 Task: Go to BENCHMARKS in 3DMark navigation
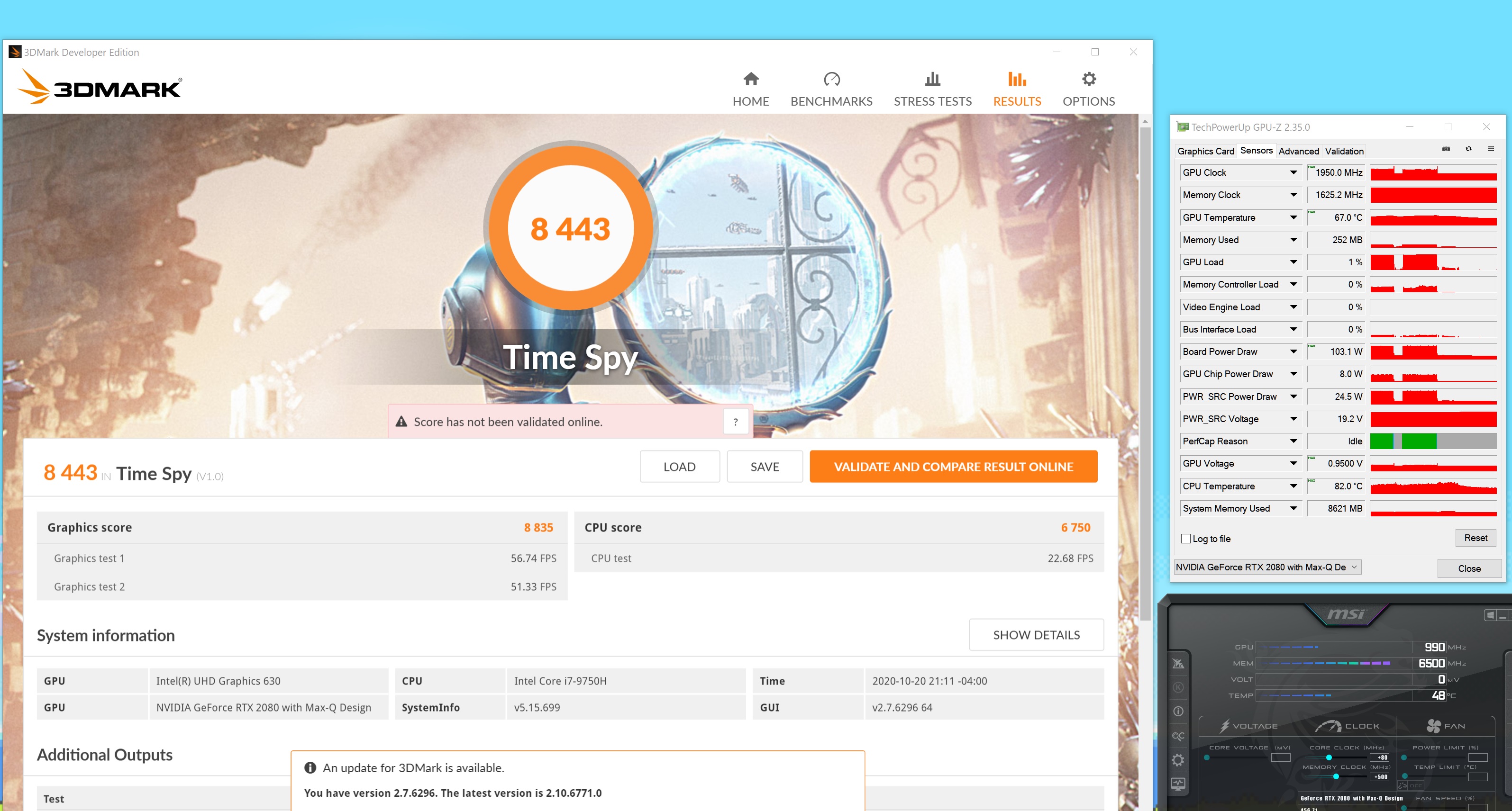point(831,90)
